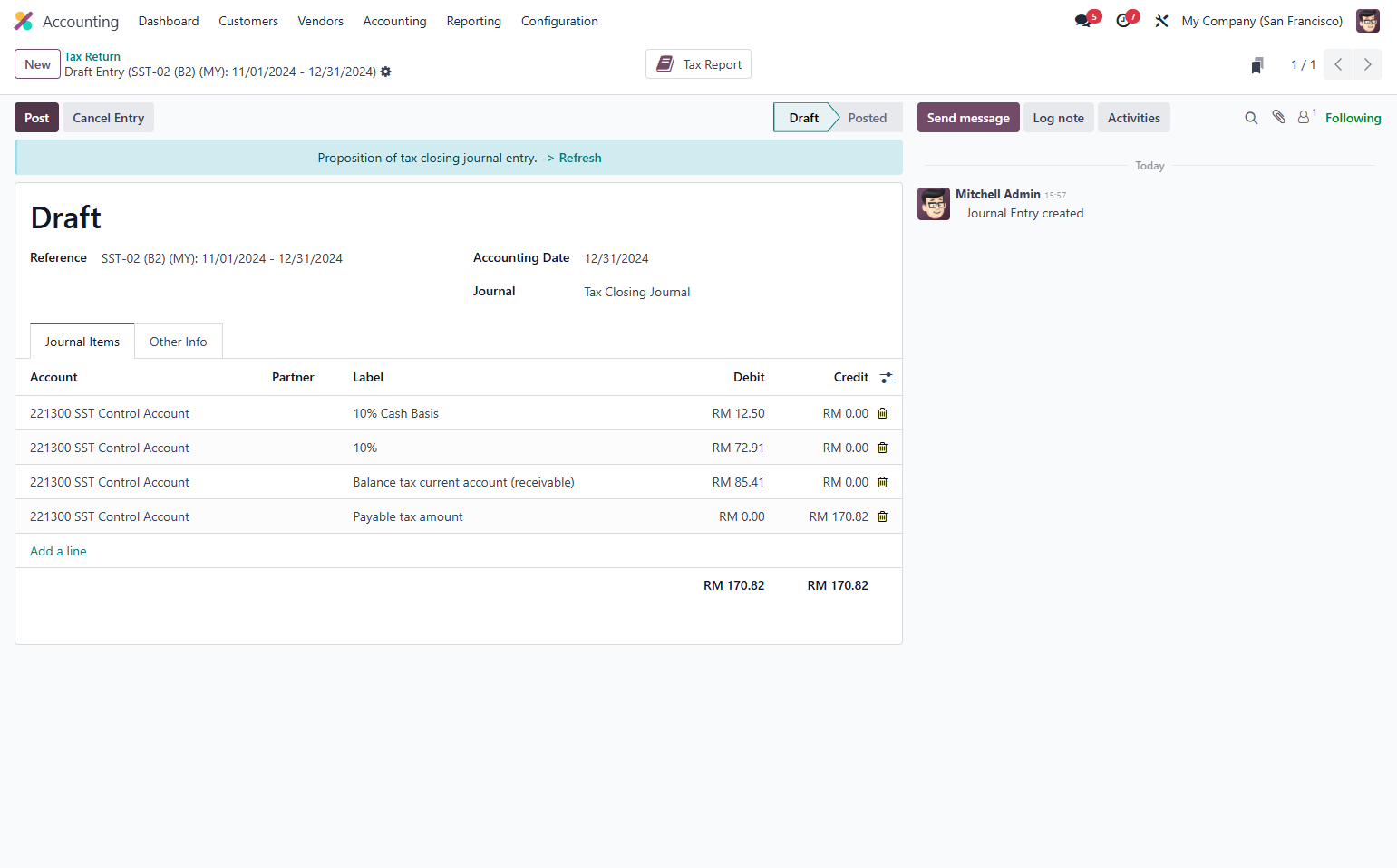Click the record pager 1 / 1
The width and height of the screenshot is (1397, 868).
click(1303, 64)
